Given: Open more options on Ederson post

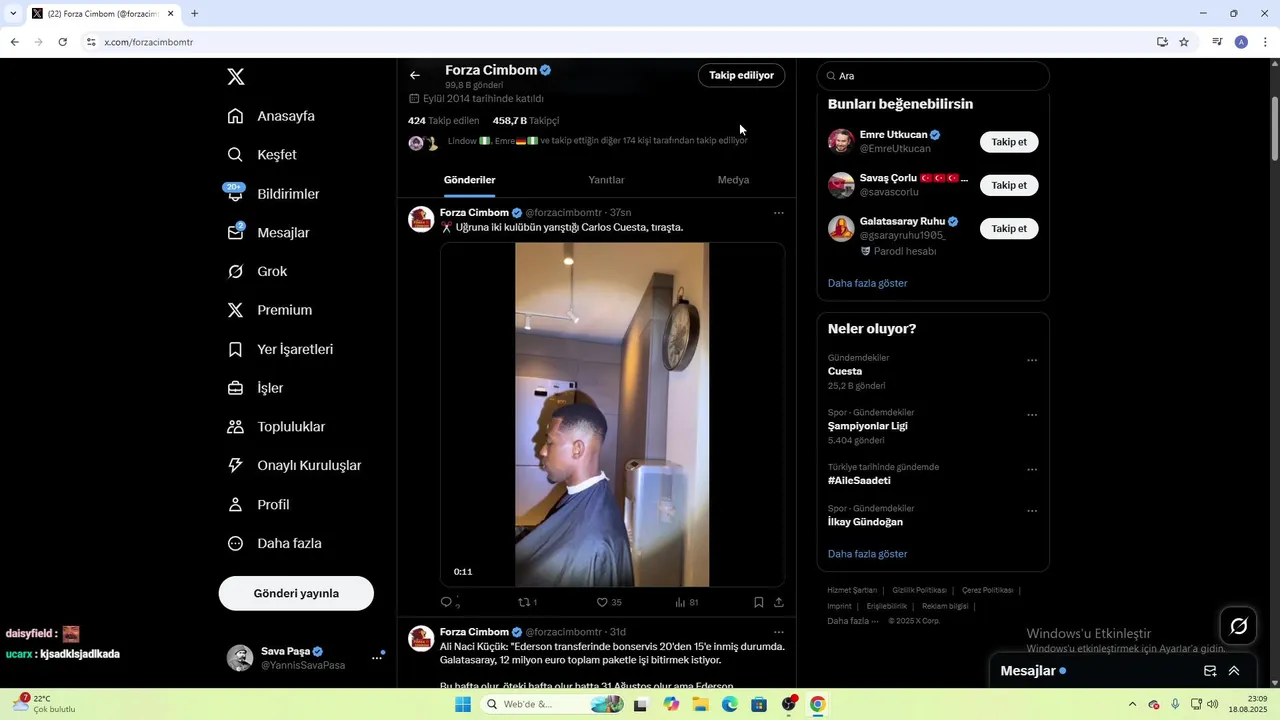Looking at the screenshot, I should point(778,632).
